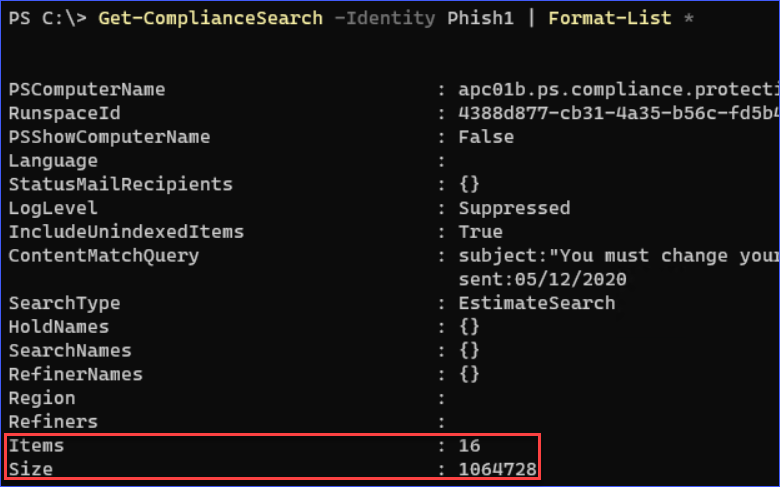Viewport: 780px width, 487px height.
Task: Click the HoldNames property label
Action: click(59, 327)
